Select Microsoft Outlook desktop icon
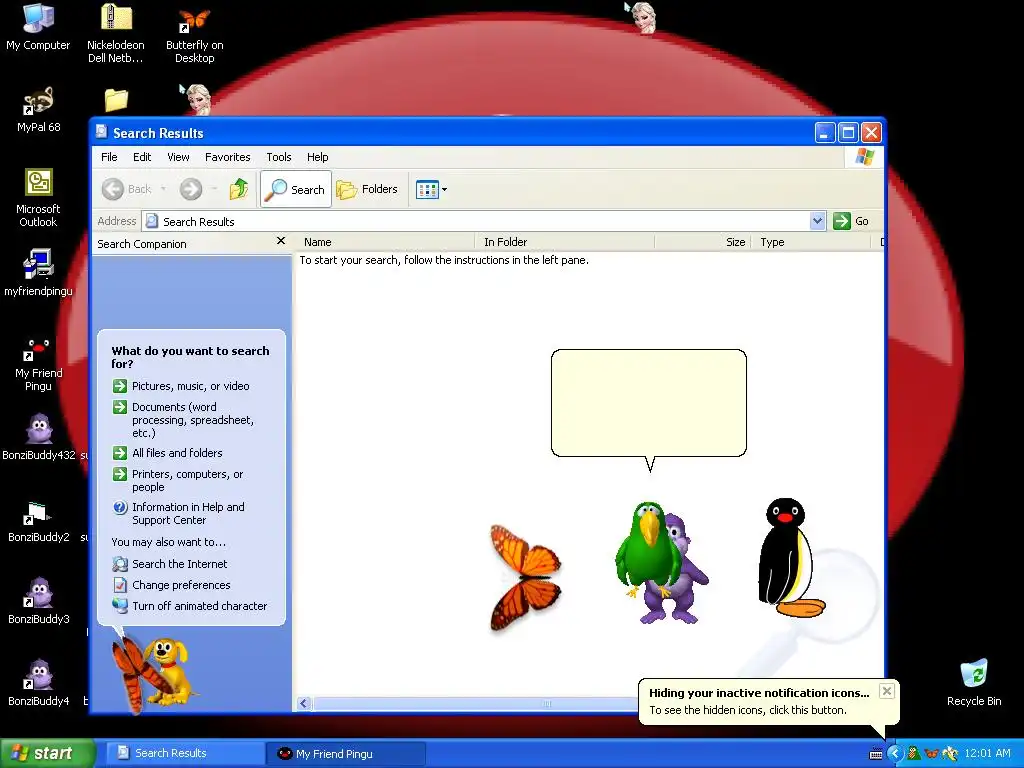The image size is (1024, 768). [x=38, y=198]
